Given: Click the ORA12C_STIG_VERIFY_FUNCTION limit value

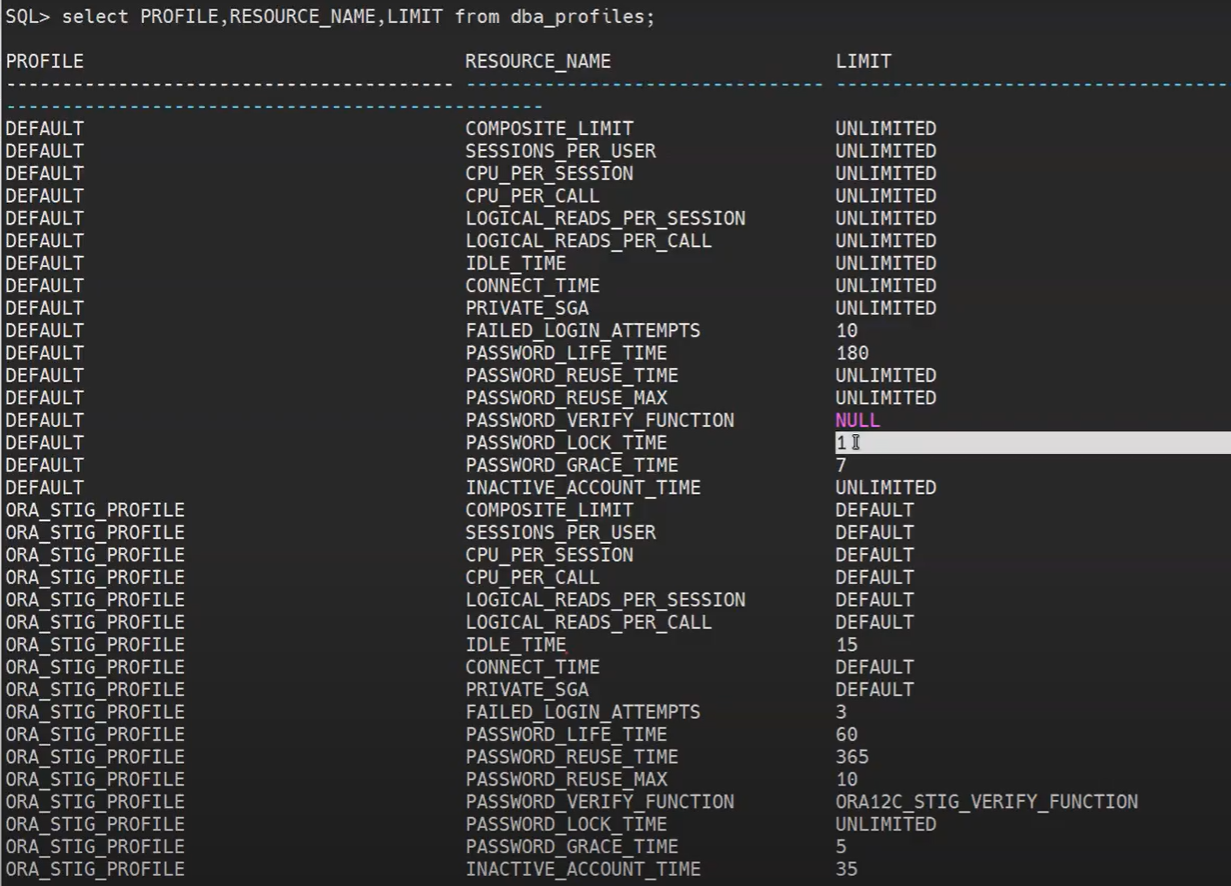Looking at the screenshot, I should click(x=986, y=802).
